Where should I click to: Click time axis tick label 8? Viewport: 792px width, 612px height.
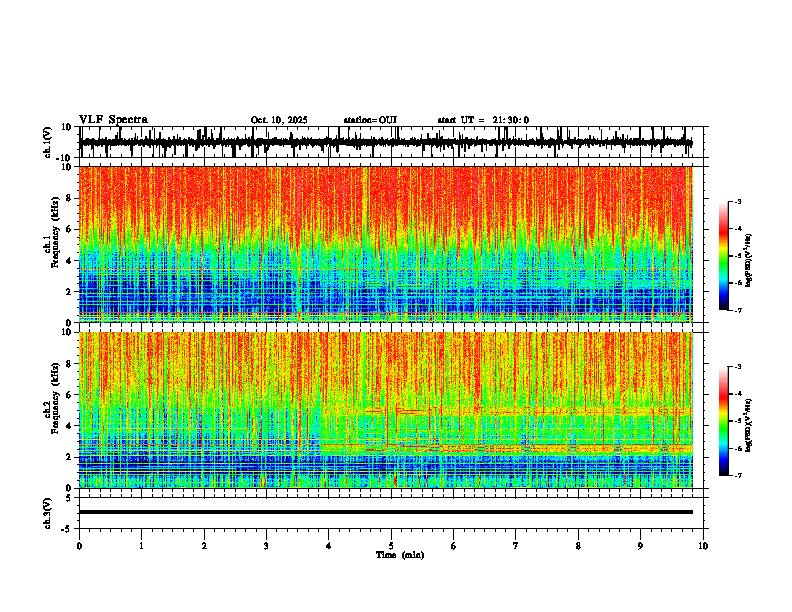click(578, 546)
